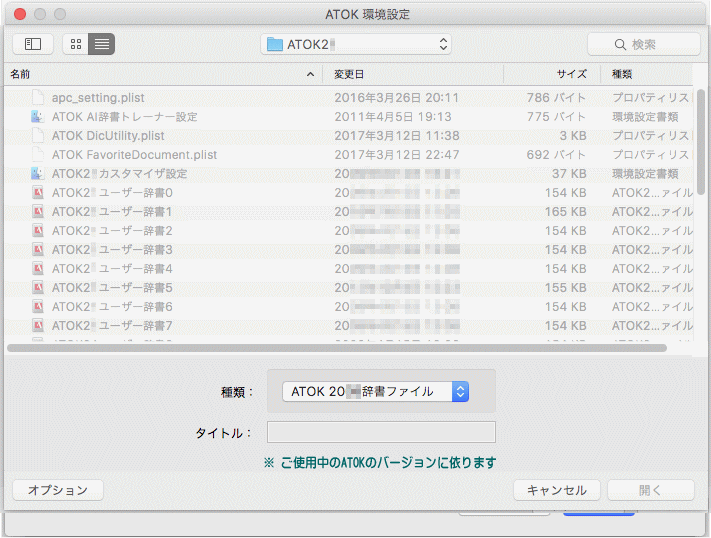Click the name column sort arrow
The height and width of the screenshot is (538, 711).
(x=311, y=74)
